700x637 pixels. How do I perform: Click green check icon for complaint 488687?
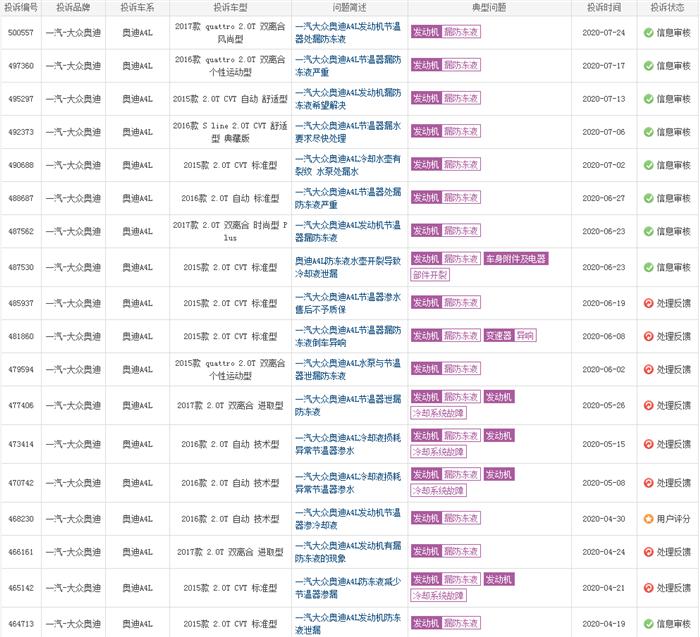648,198
